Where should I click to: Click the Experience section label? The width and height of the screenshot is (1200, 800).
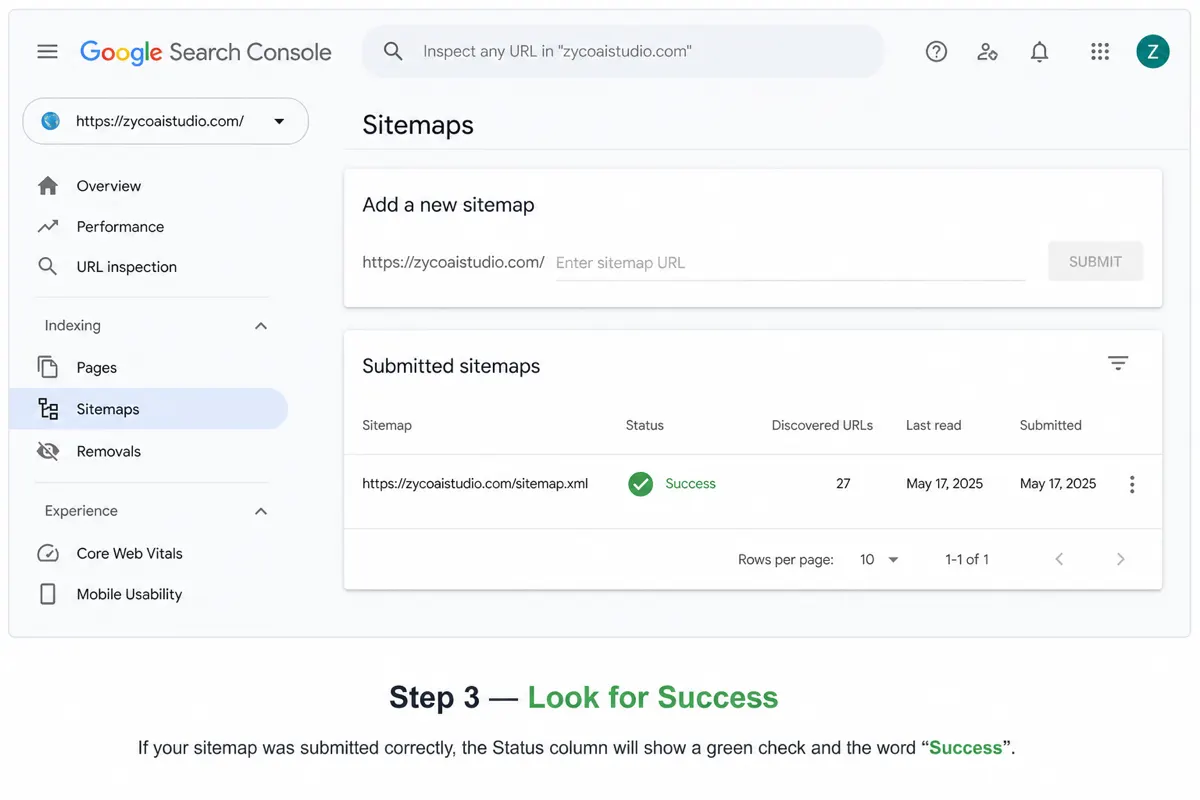[x=81, y=511]
